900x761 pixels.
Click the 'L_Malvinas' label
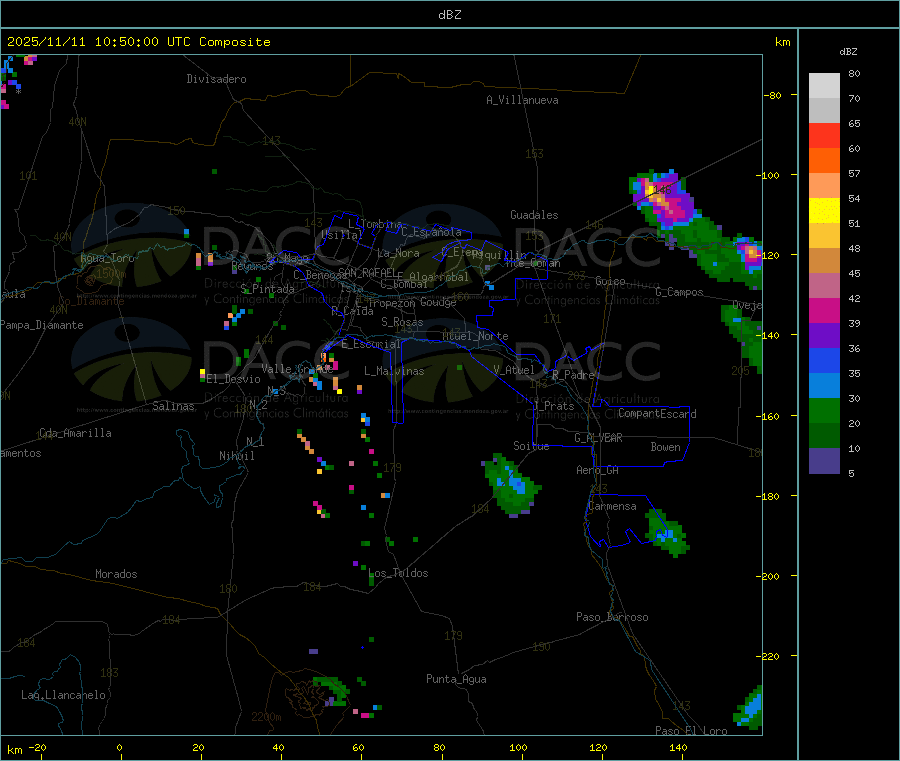[x=394, y=371]
